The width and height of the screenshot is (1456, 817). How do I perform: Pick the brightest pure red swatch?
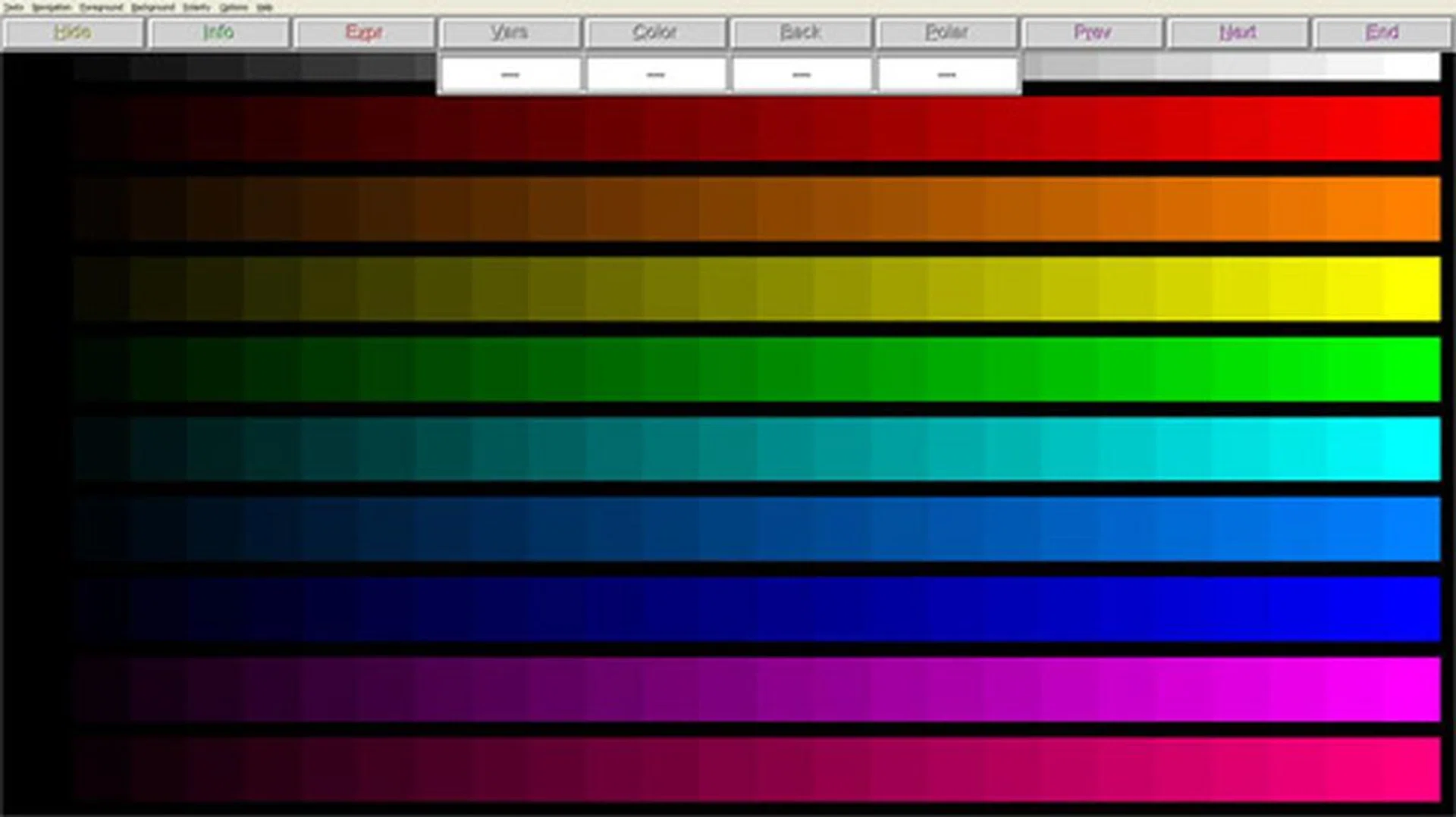point(1412,128)
